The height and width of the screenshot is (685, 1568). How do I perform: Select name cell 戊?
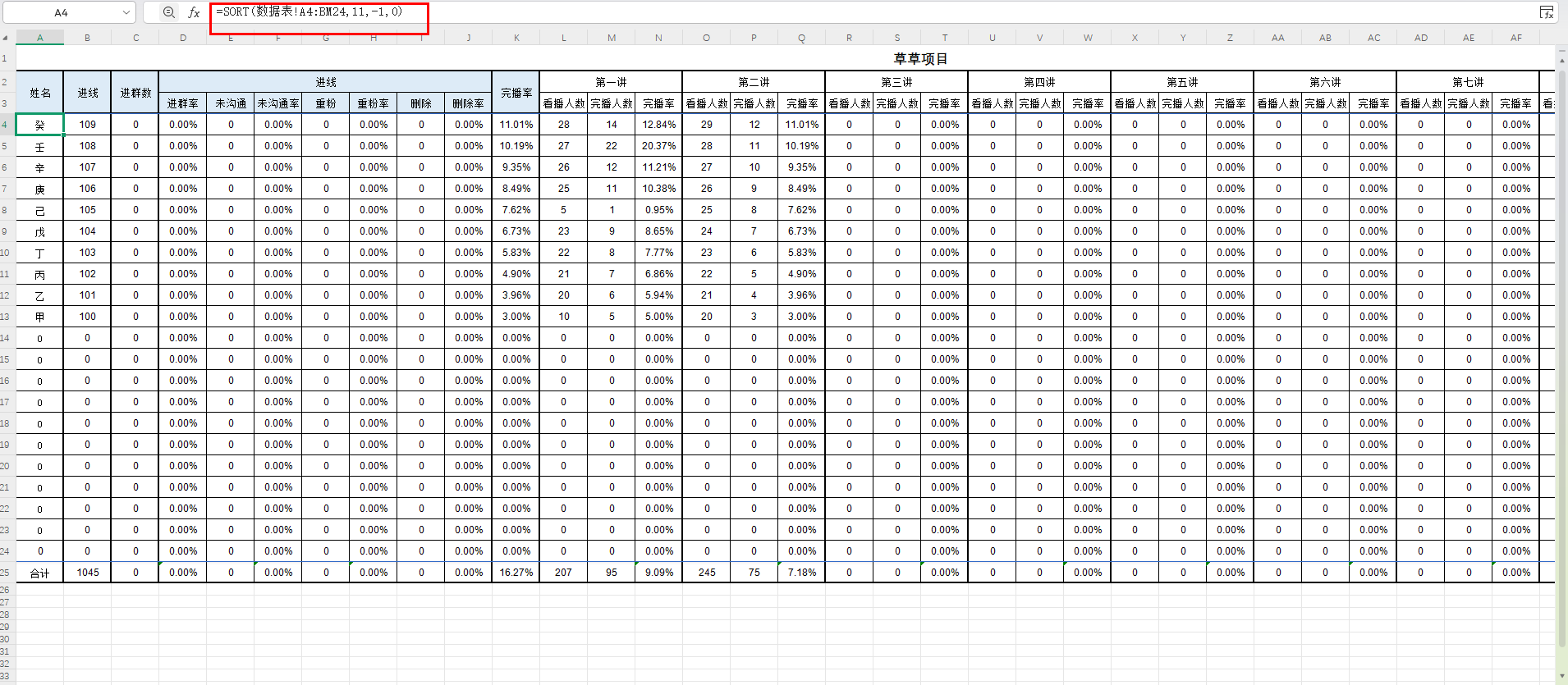pyautogui.click(x=39, y=231)
